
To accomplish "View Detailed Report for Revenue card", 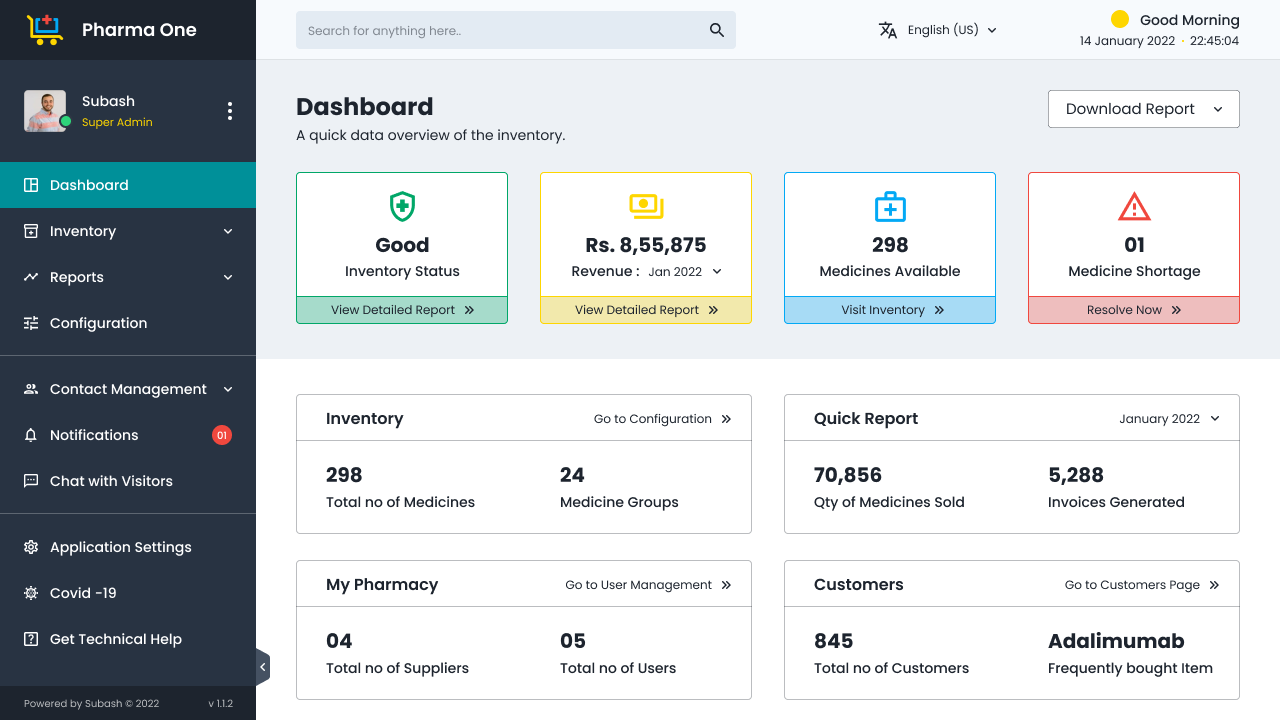I will 646,310.
